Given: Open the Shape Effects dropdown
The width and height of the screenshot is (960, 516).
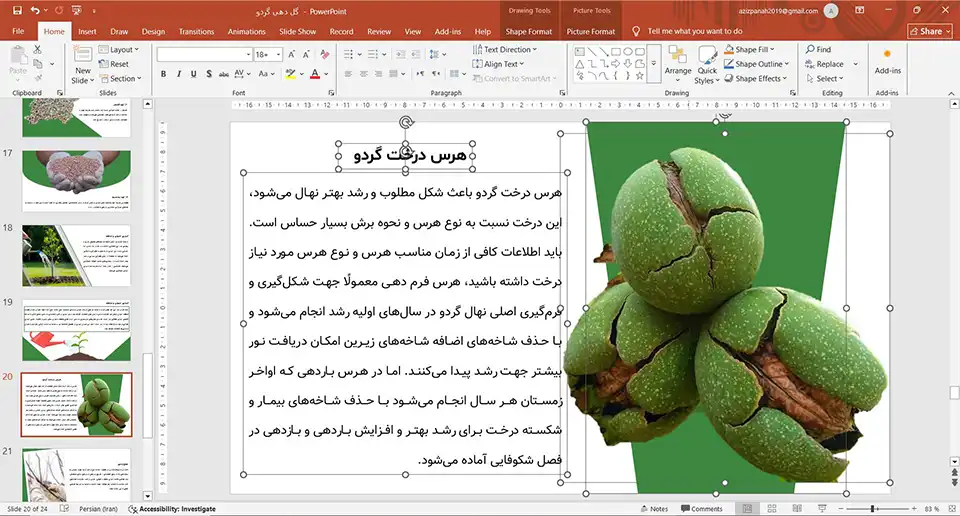Looking at the screenshot, I should (x=756, y=78).
